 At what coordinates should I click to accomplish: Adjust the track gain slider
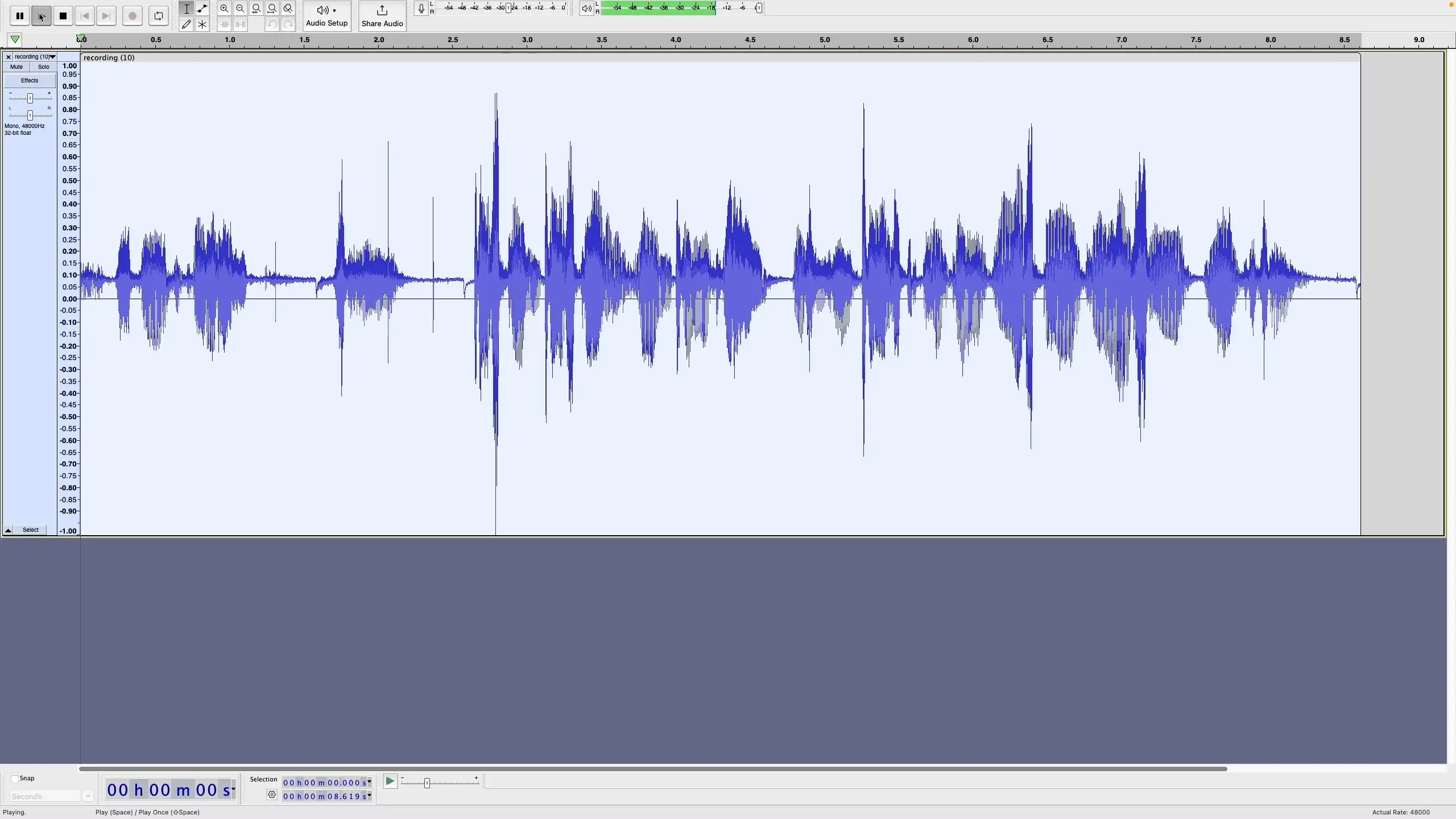tap(29, 97)
